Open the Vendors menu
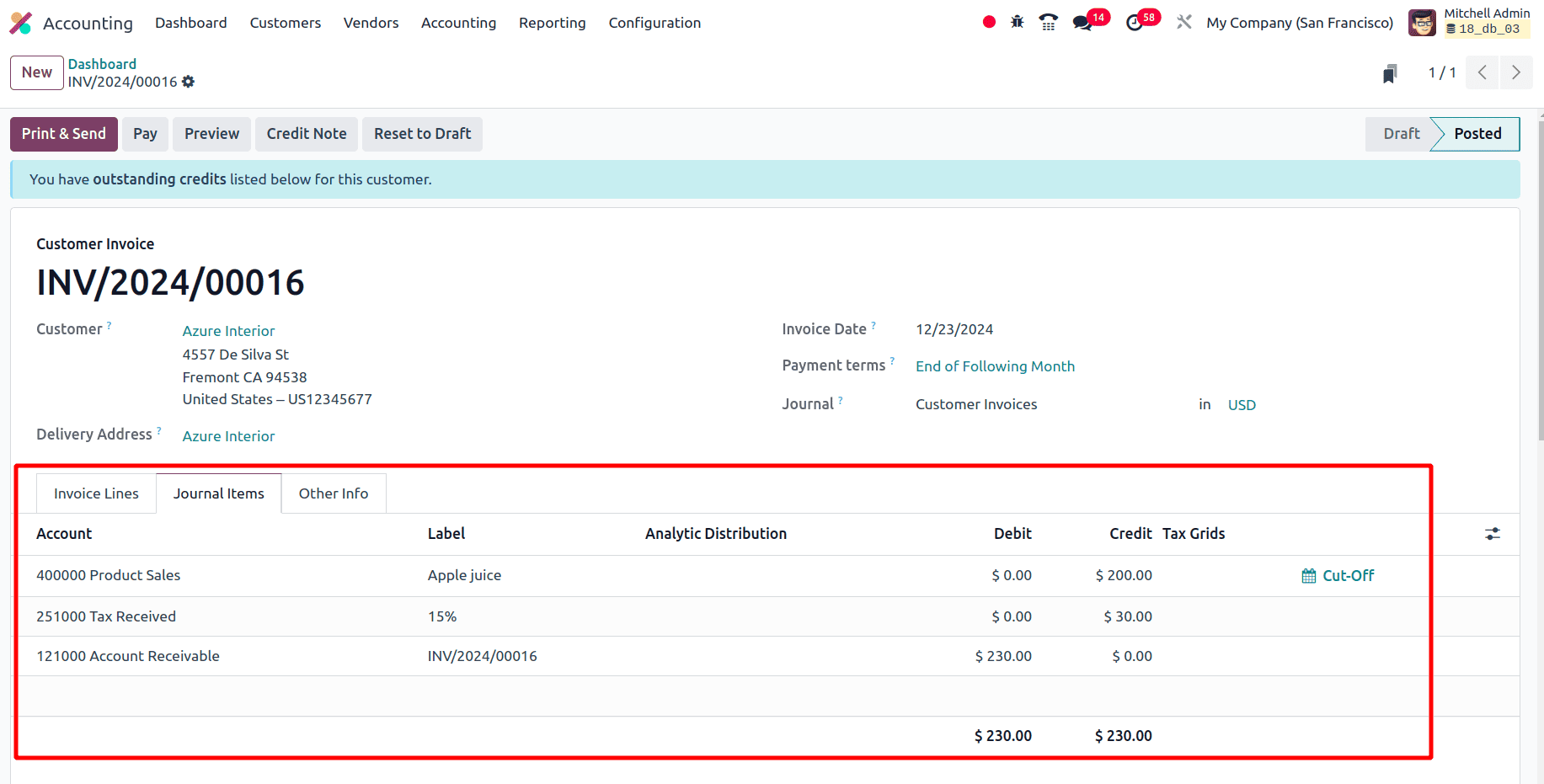This screenshot has height=784, width=1544. point(371,23)
